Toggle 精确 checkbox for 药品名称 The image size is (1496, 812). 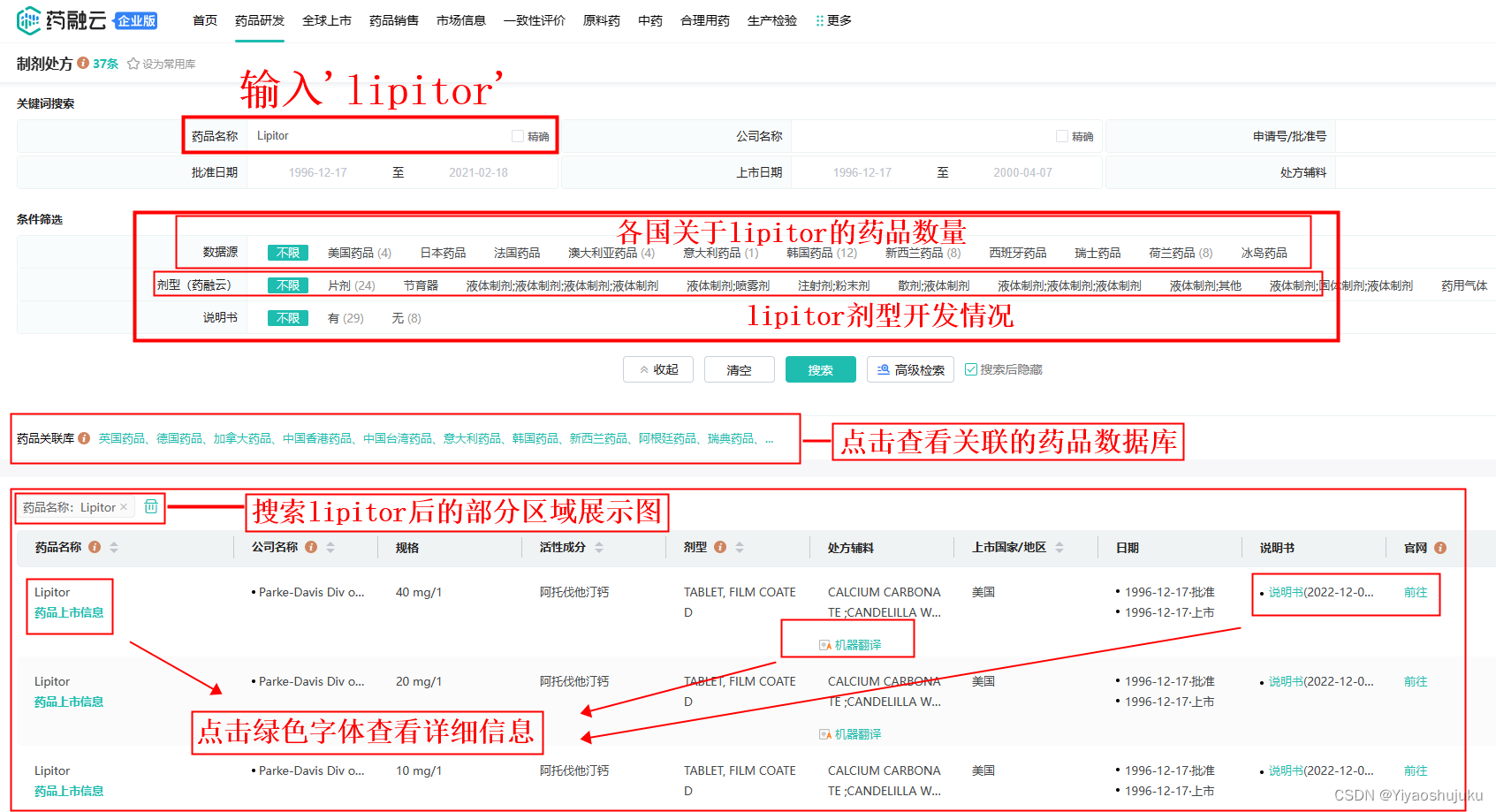pos(518,136)
